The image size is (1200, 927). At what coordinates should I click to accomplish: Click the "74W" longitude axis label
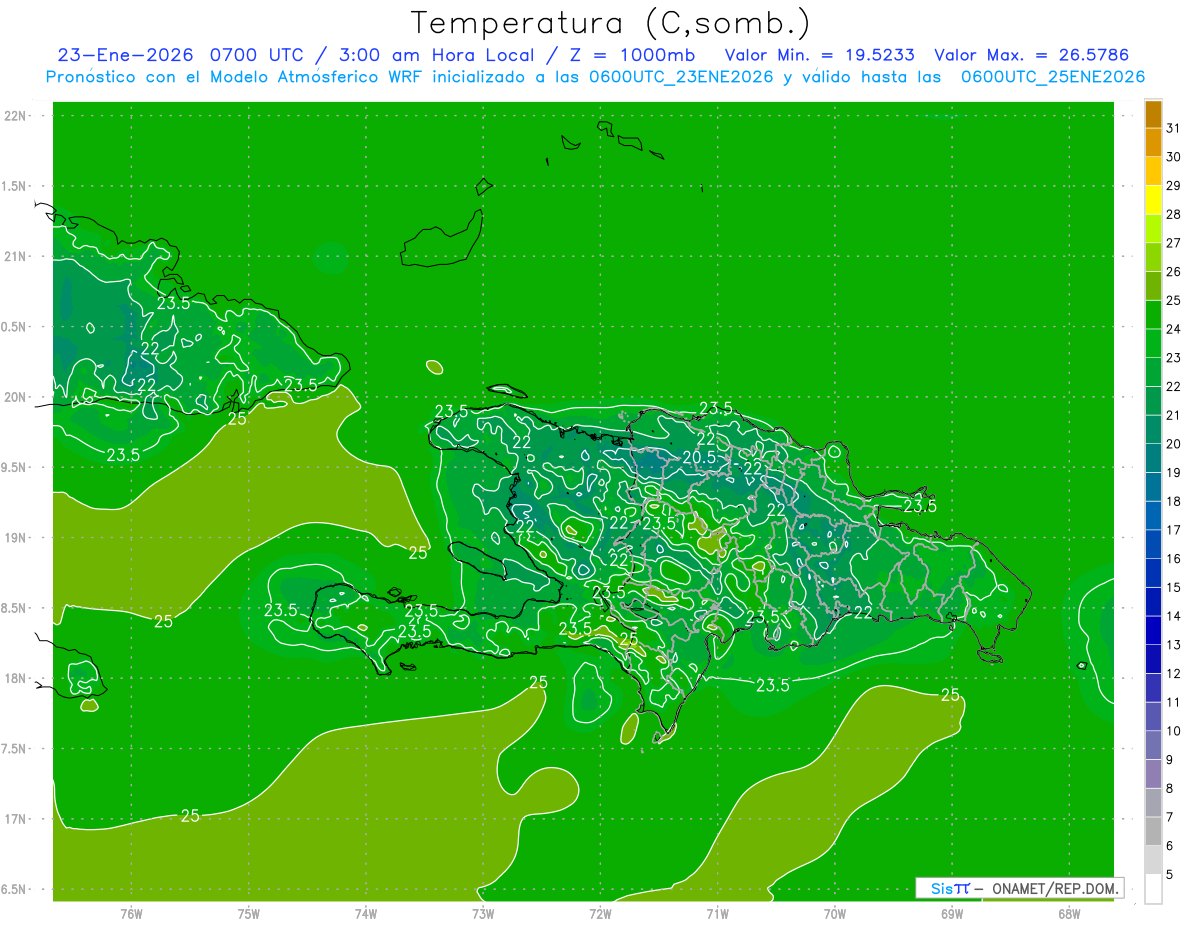pos(366,913)
